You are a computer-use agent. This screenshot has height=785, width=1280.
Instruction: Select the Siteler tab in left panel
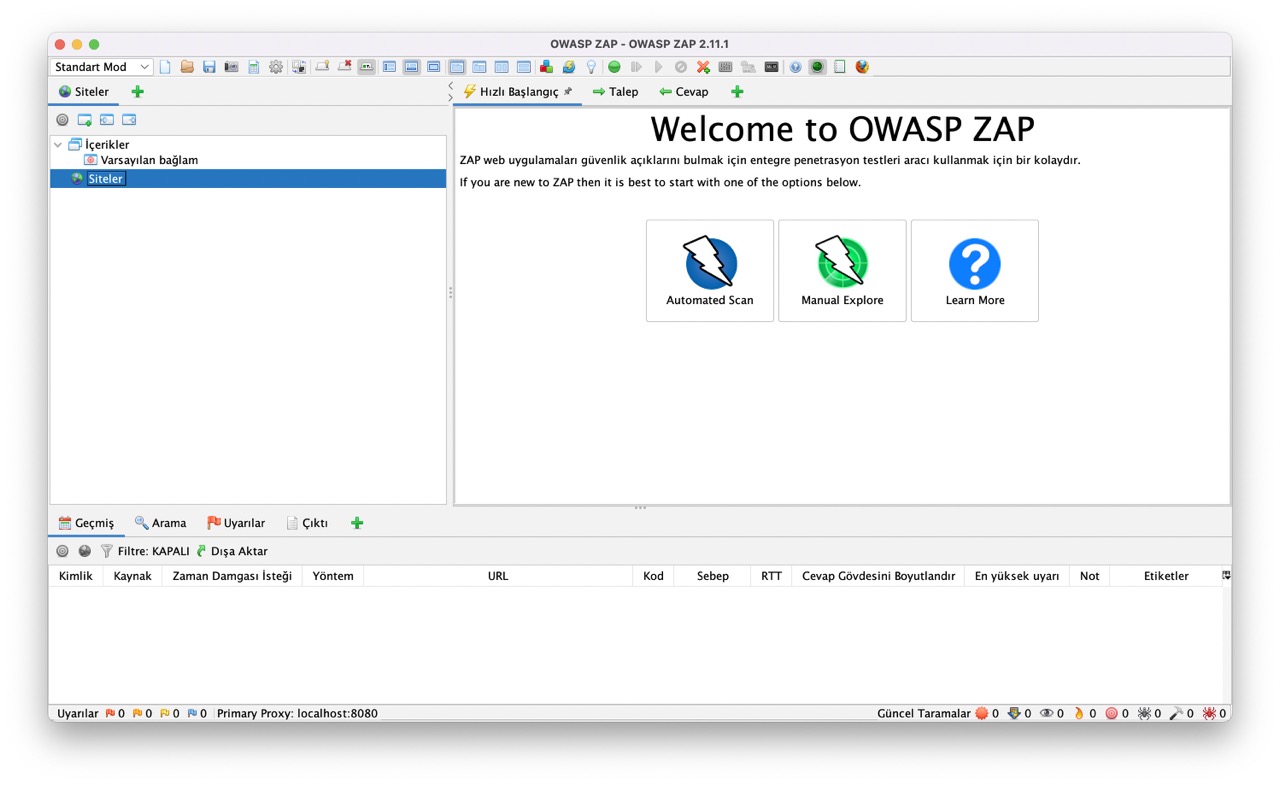84,92
